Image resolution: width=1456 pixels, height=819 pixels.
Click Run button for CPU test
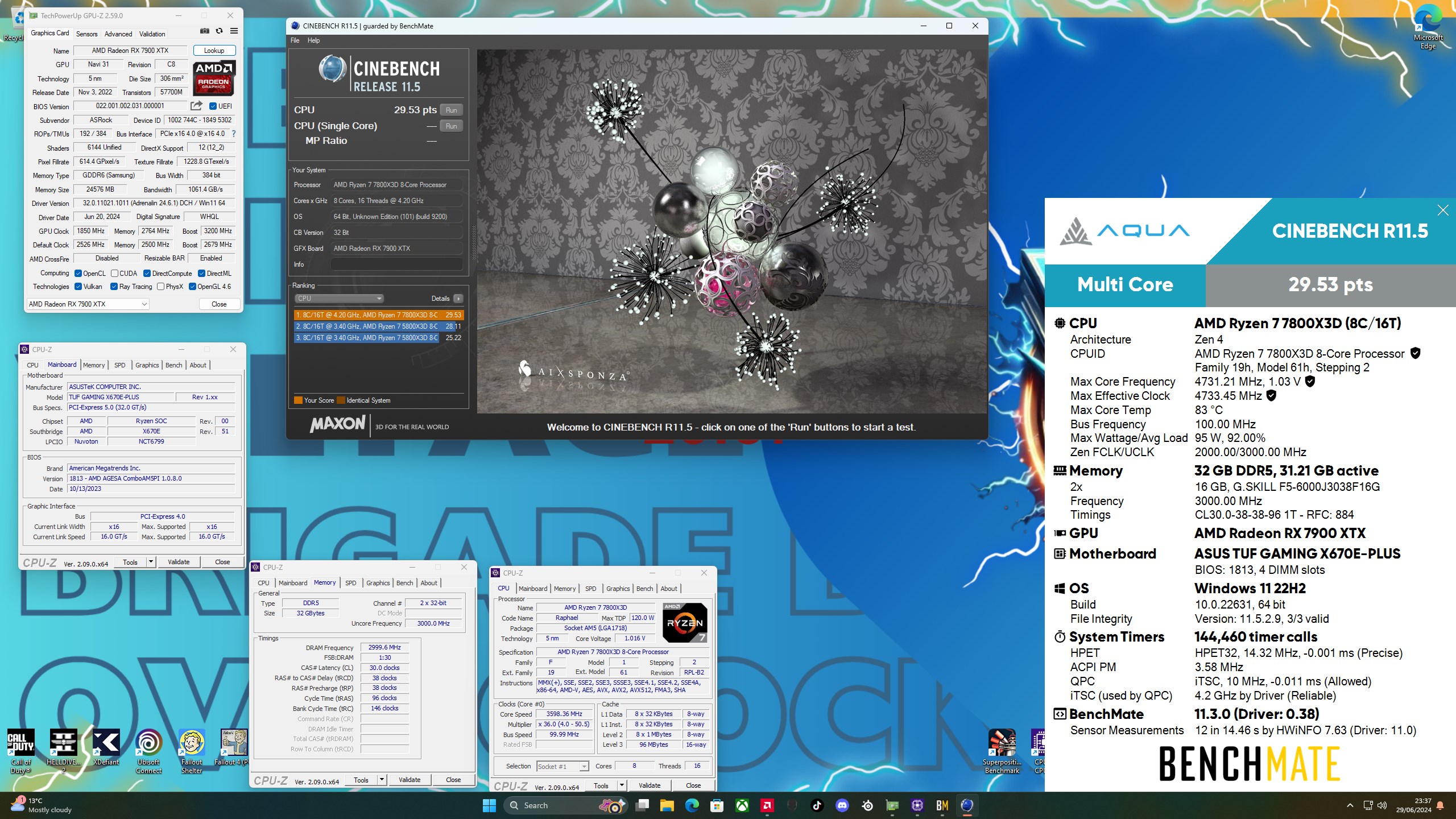tap(452, 110)
